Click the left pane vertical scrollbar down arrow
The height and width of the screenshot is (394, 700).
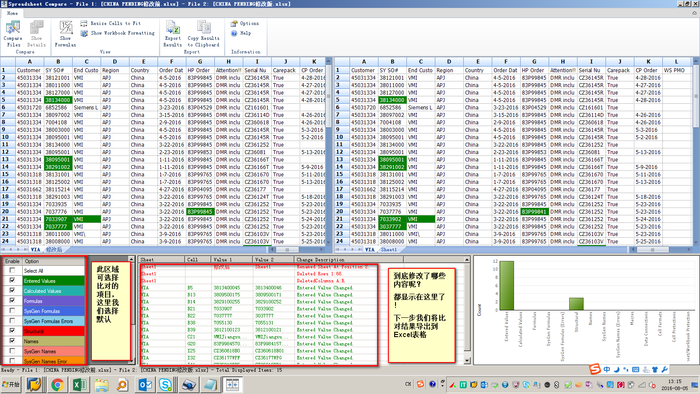point(329,242)
